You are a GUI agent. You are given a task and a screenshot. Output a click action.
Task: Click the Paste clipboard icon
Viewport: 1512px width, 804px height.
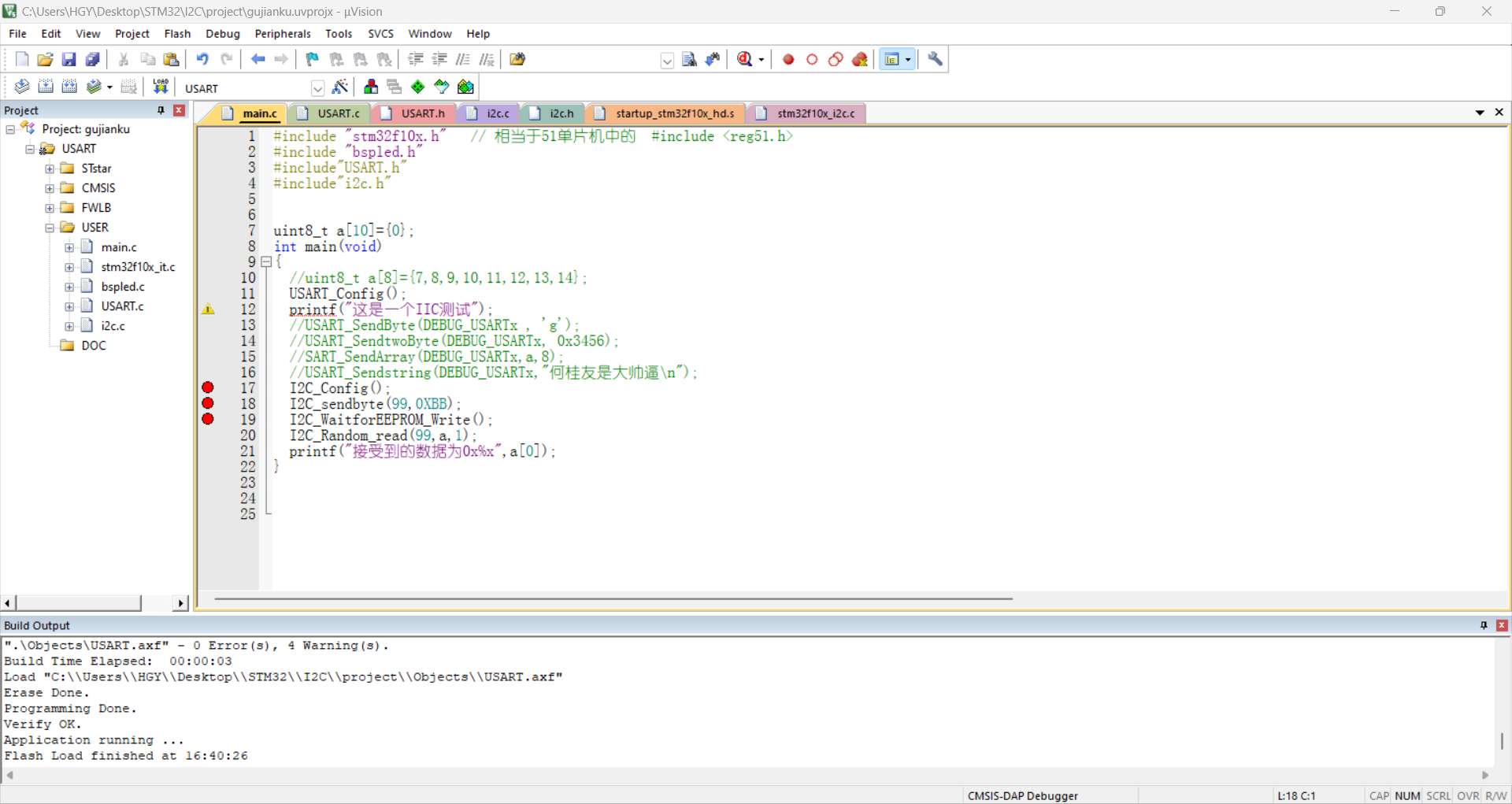(x=171, y=59)
